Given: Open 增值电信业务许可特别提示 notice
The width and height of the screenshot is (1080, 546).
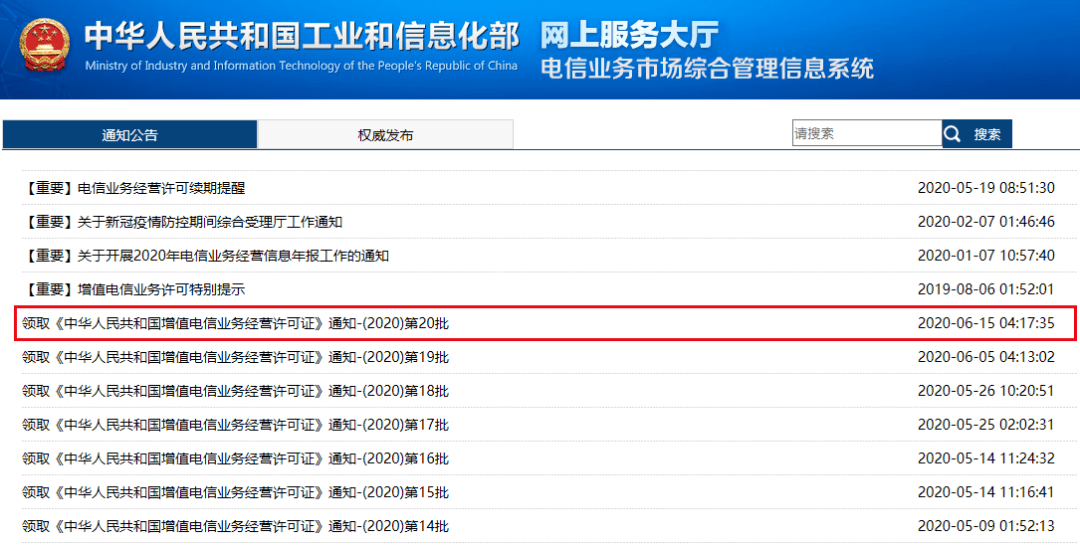Looking at the screenshot, I should 134,289.
